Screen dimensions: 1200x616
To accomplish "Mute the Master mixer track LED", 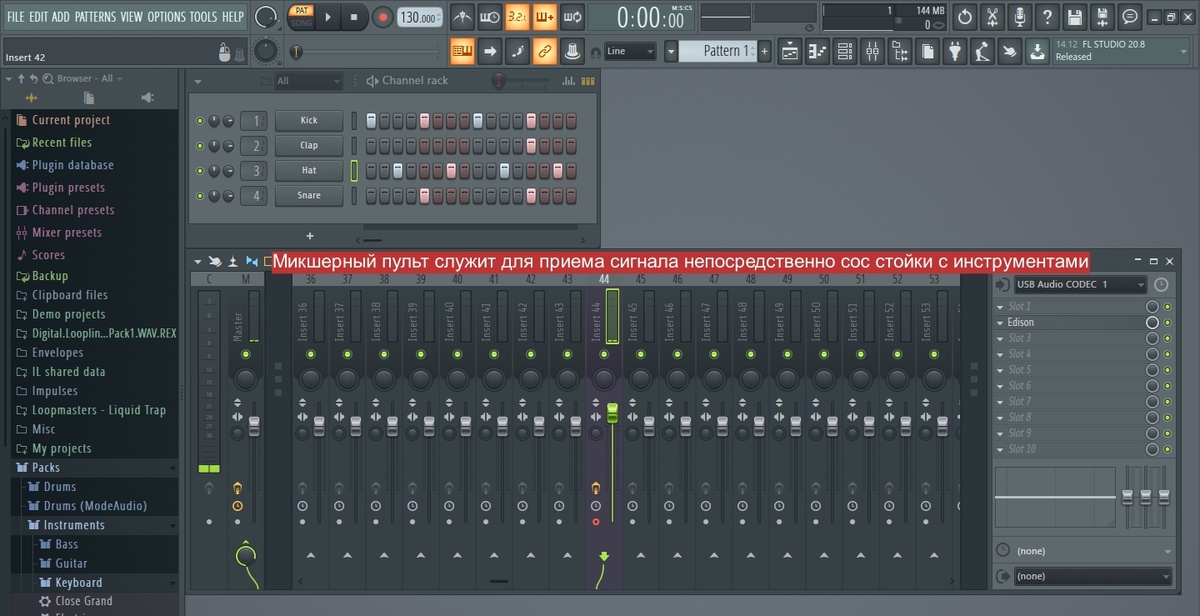I will point(246,355).
